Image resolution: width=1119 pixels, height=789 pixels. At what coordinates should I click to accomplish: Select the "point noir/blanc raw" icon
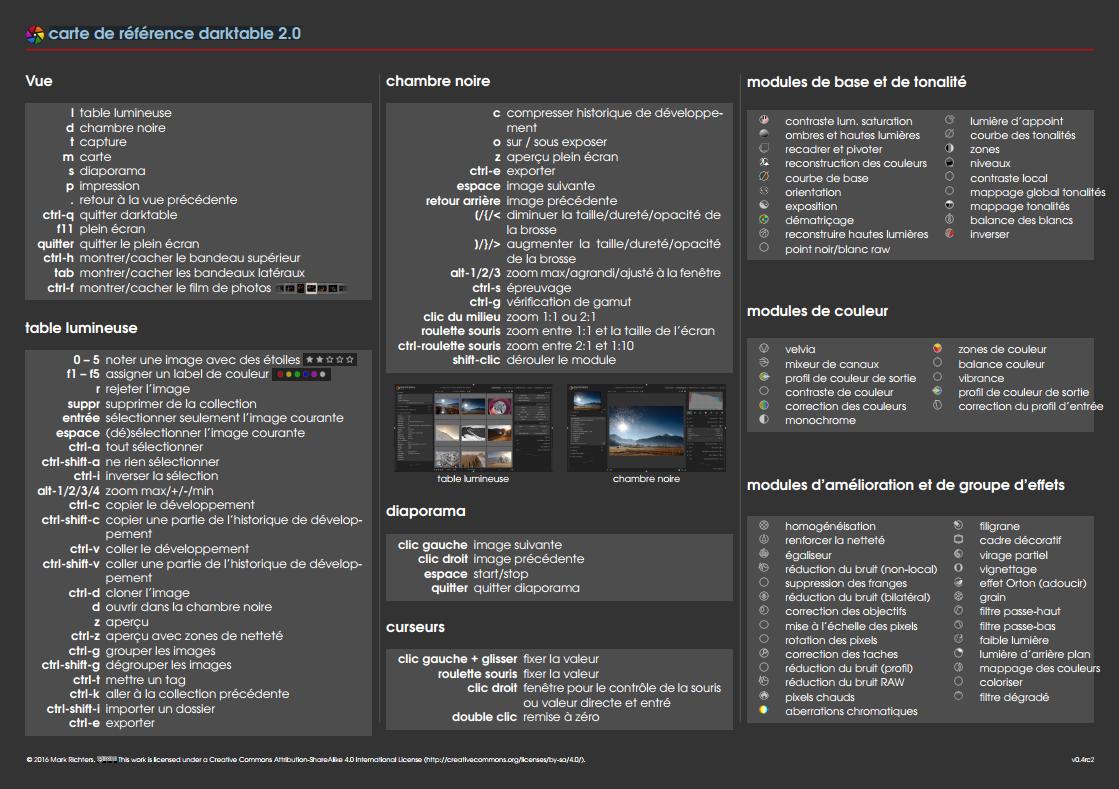764,248
